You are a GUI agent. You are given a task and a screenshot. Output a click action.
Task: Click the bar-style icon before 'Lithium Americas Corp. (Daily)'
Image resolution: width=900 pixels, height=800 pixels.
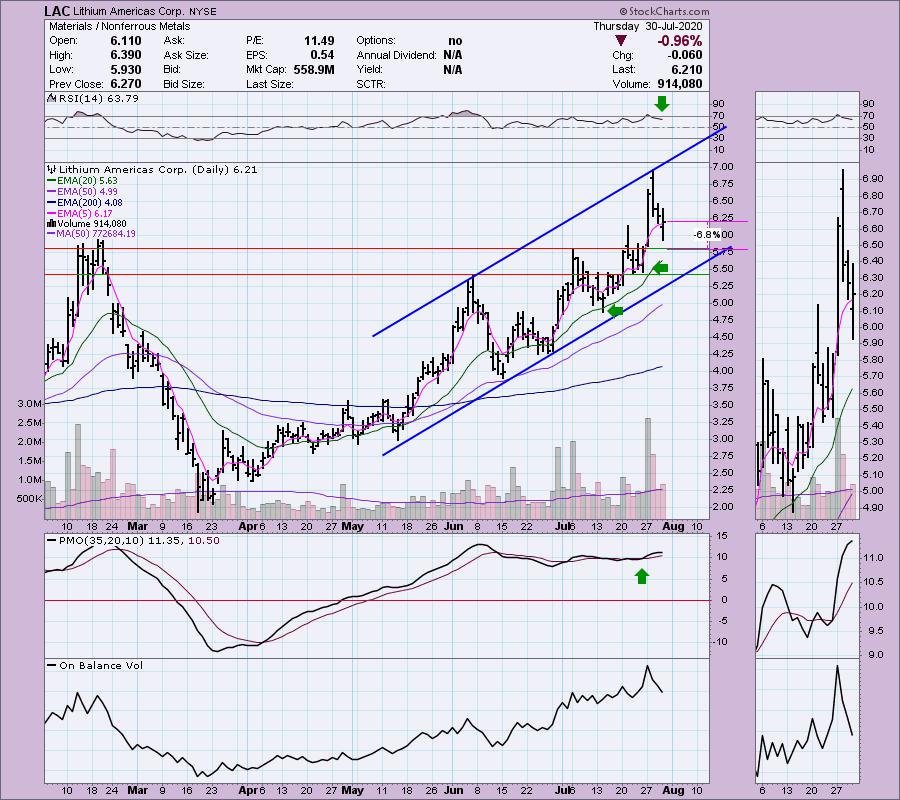52,170
